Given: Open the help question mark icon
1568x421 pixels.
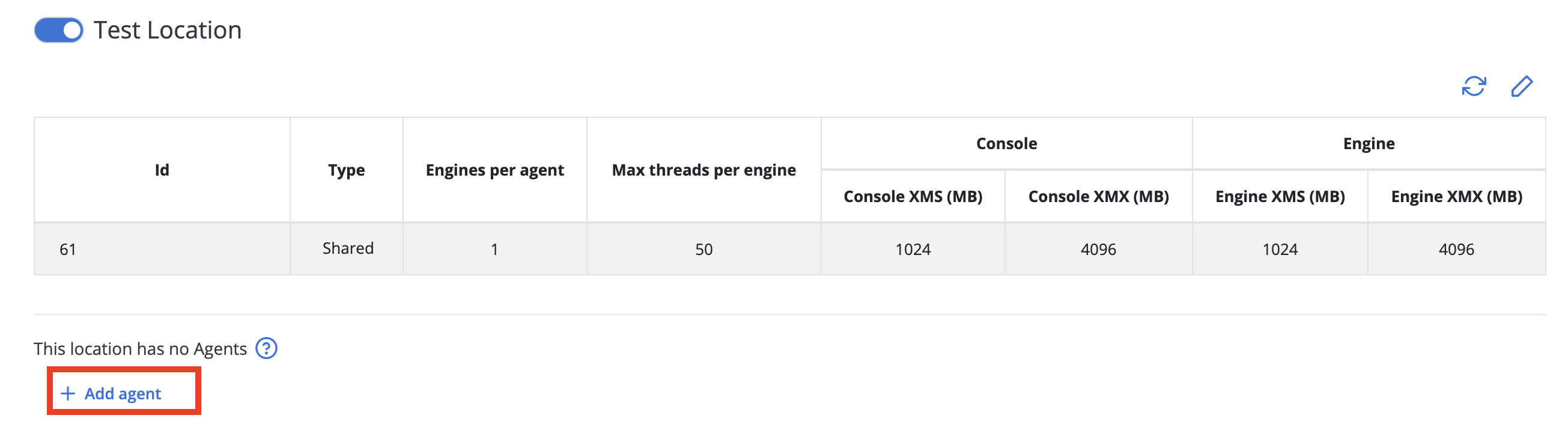Looking at the screenshot, I should coord(266,348).
